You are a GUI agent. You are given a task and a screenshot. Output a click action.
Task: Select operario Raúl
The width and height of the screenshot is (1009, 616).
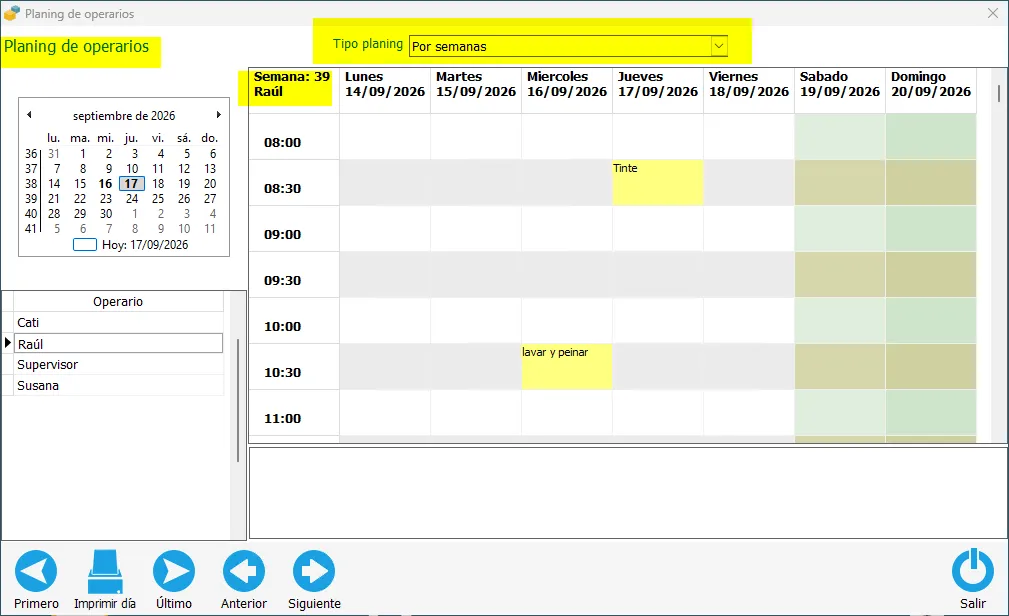[x=118, y=344]
